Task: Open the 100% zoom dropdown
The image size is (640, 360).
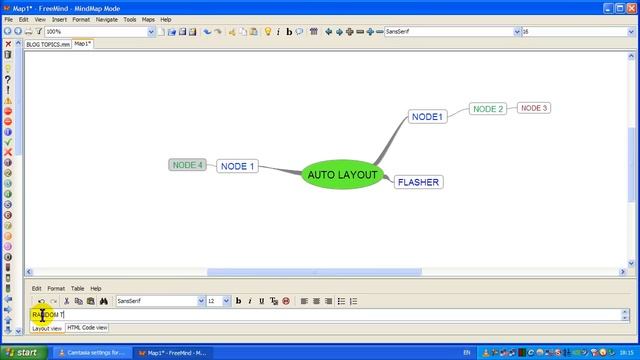Action: coord(151,31)
